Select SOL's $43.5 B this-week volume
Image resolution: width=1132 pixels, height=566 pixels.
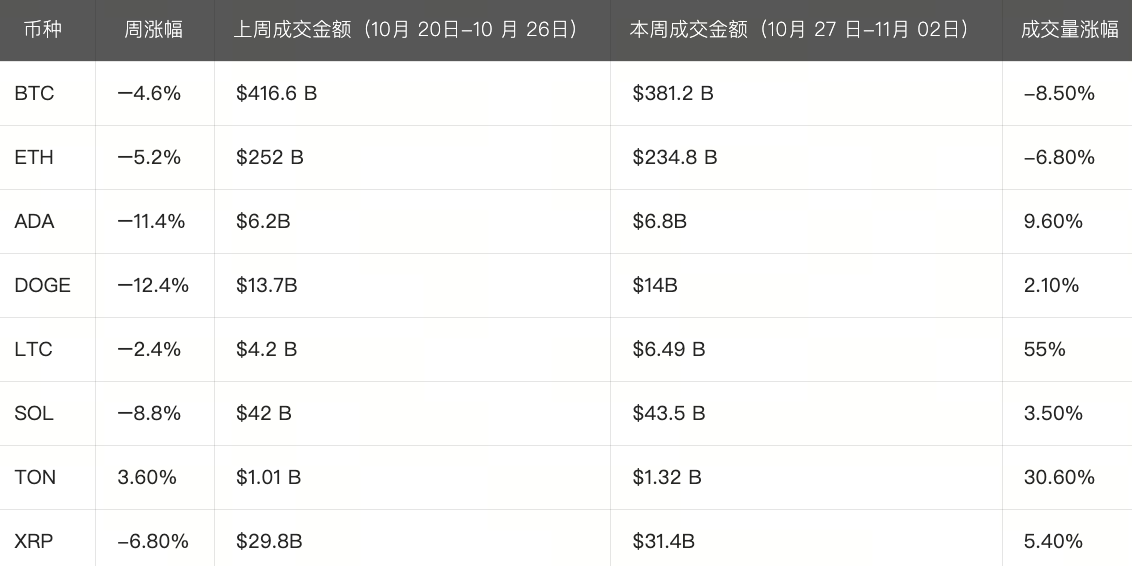[x=669, y=414]
